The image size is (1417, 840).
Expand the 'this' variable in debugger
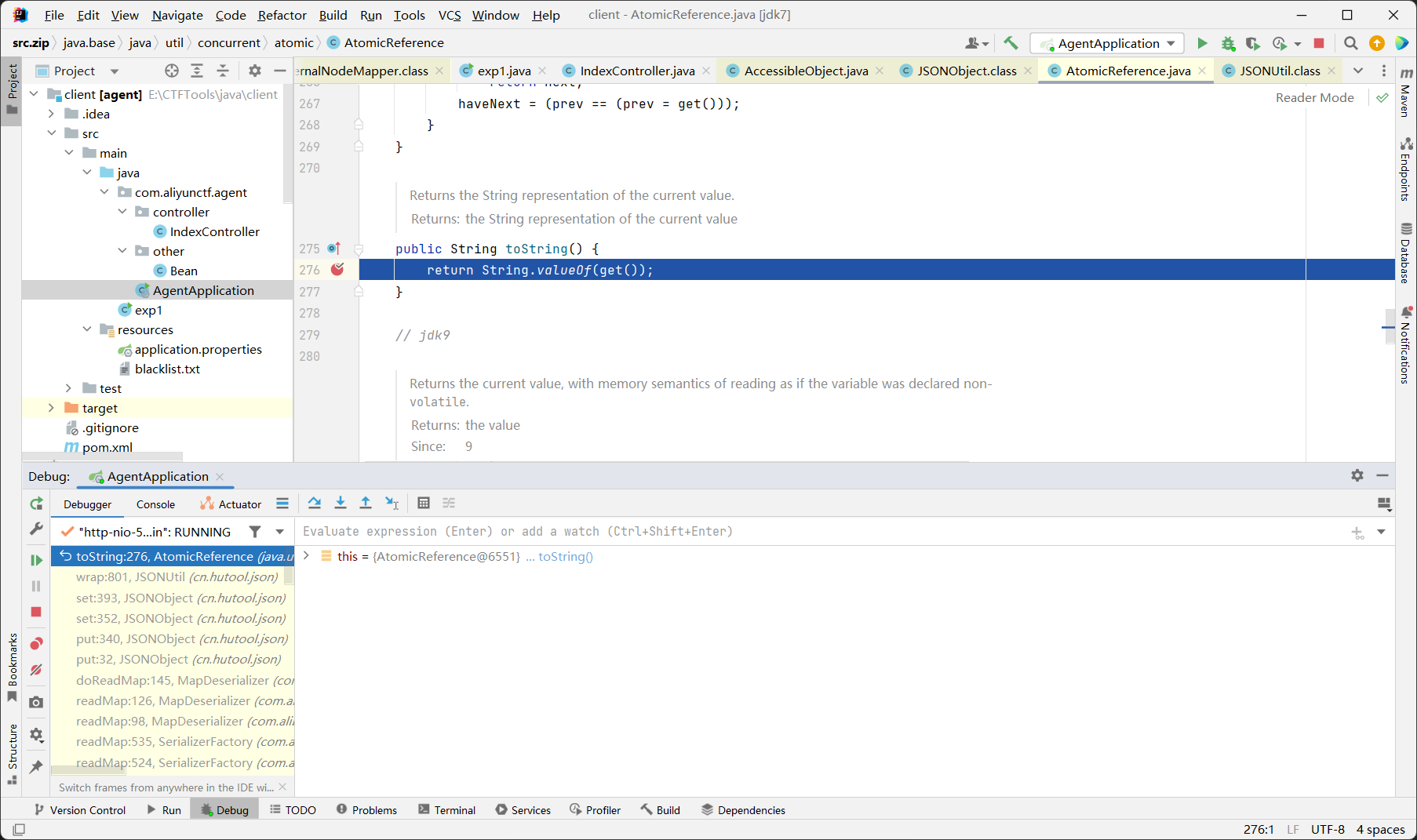pyautogui.click(x=306, y=556)
